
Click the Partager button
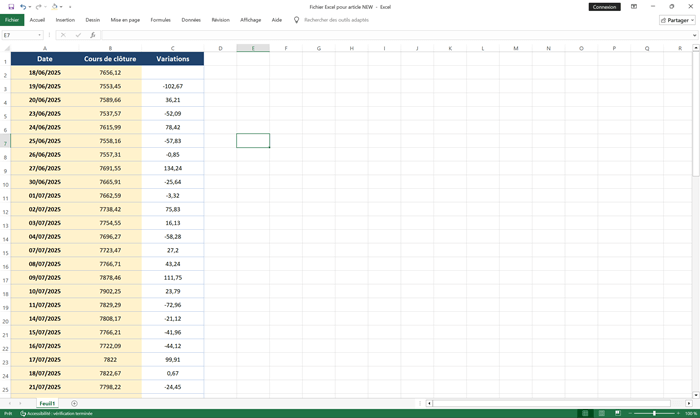(677, 19)
